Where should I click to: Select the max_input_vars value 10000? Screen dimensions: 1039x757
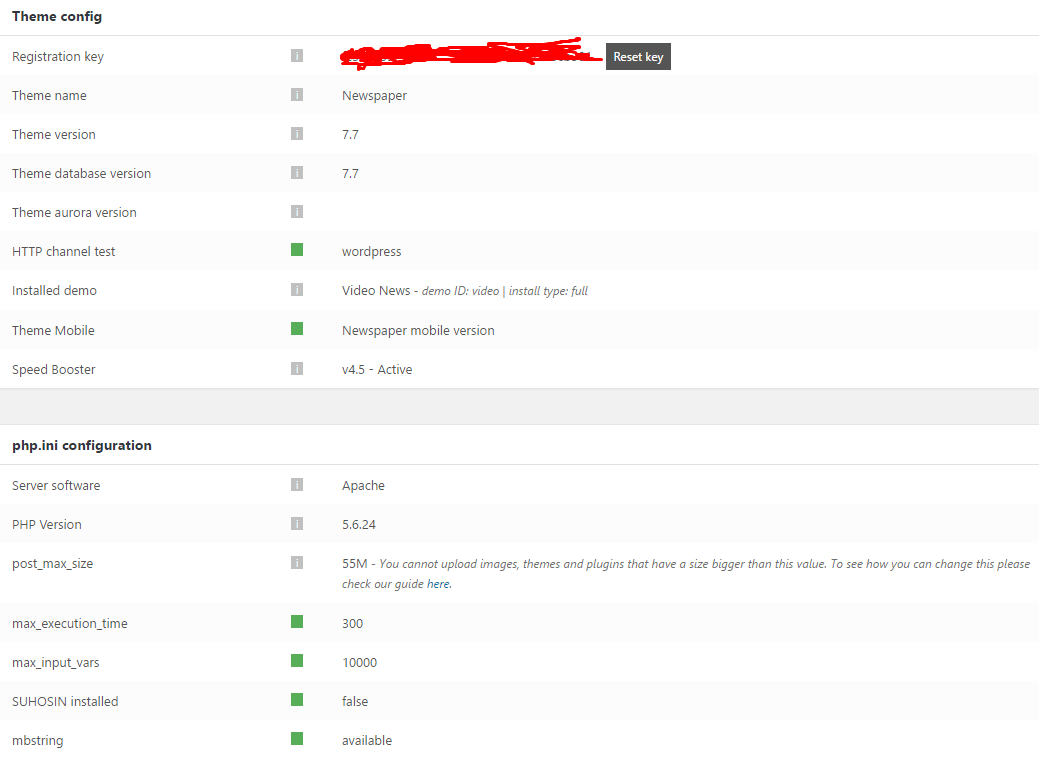359,663
